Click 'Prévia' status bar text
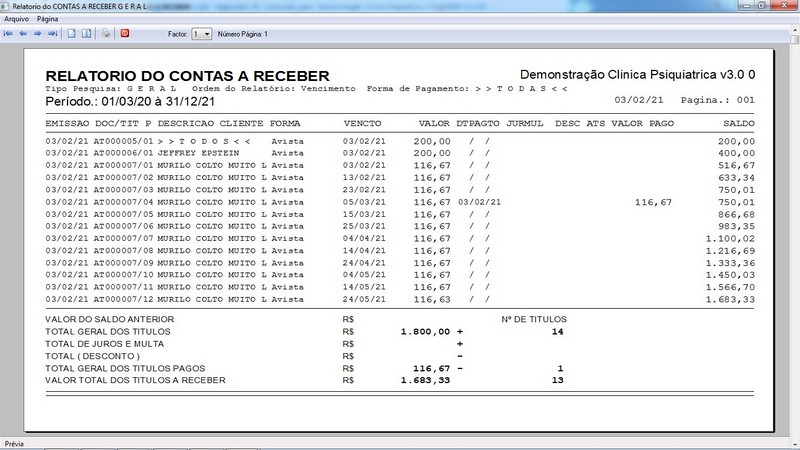The width and height of the screenshot is (800, 450). pyautogui.click(x=14, y=444)
